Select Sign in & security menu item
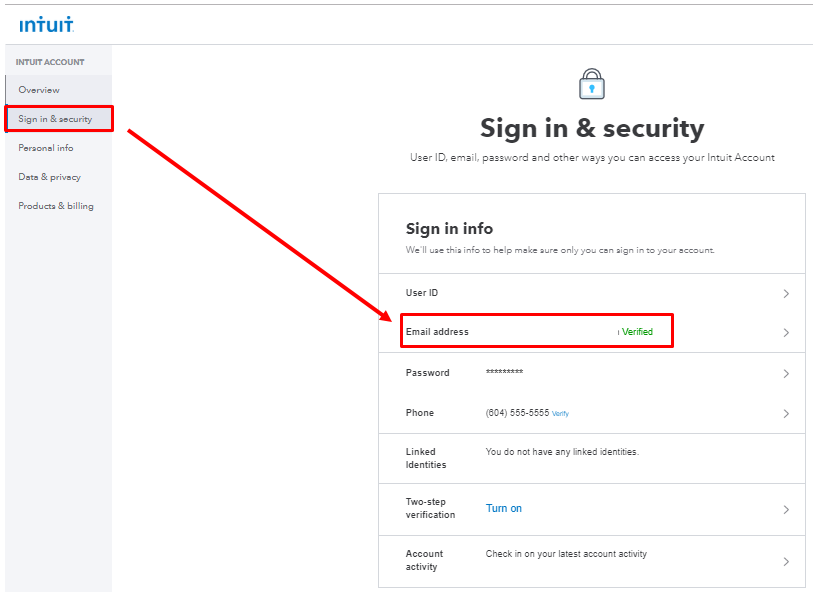The height and width of the screenshot is (592, 813). tap(55, 119)
